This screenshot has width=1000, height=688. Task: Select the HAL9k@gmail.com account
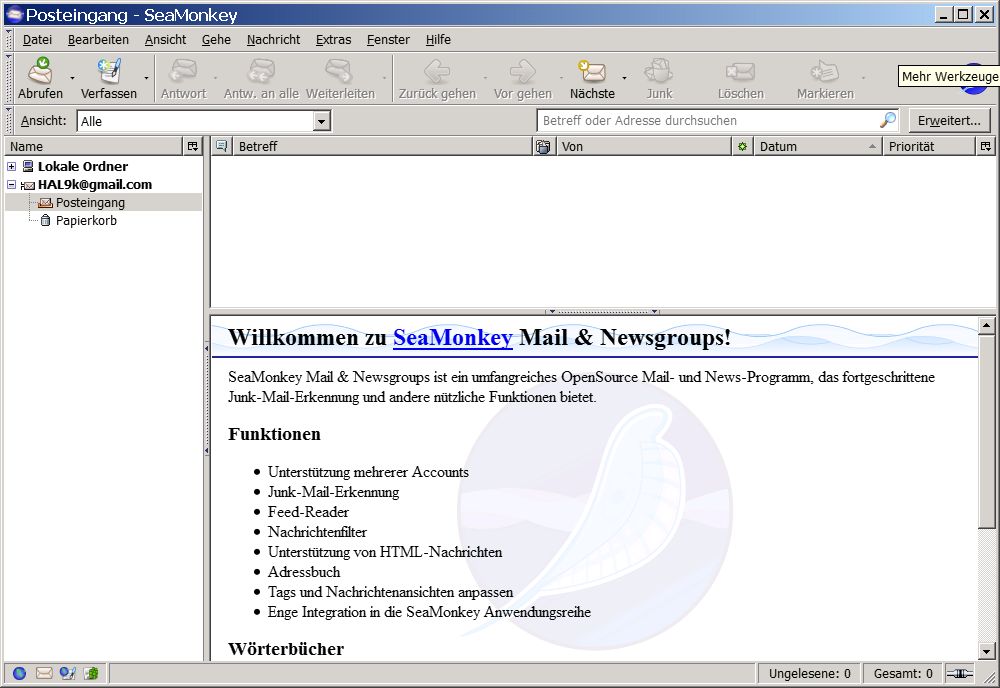95,184
